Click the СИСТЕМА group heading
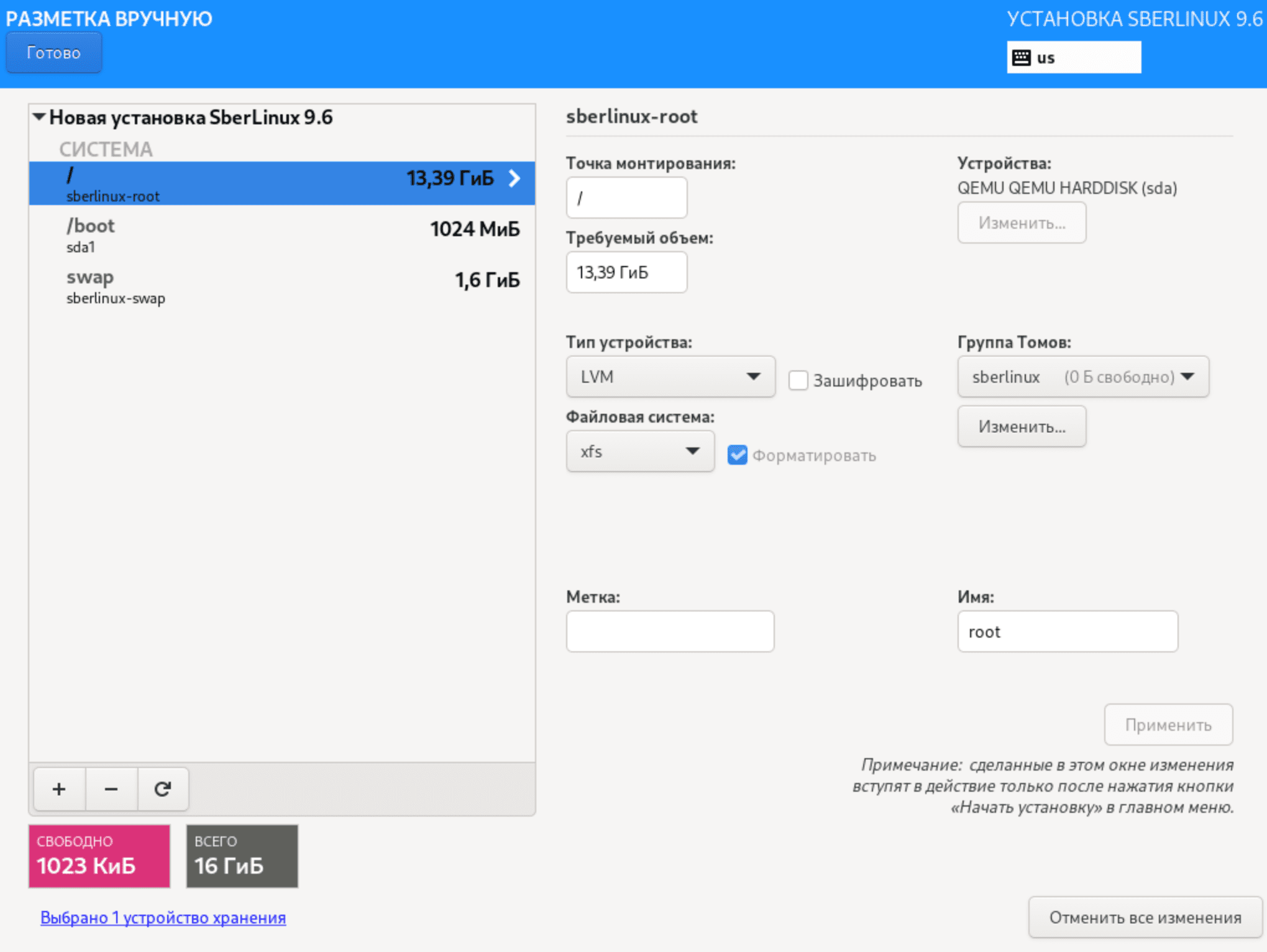1267x952 pixels. [106, 149]
